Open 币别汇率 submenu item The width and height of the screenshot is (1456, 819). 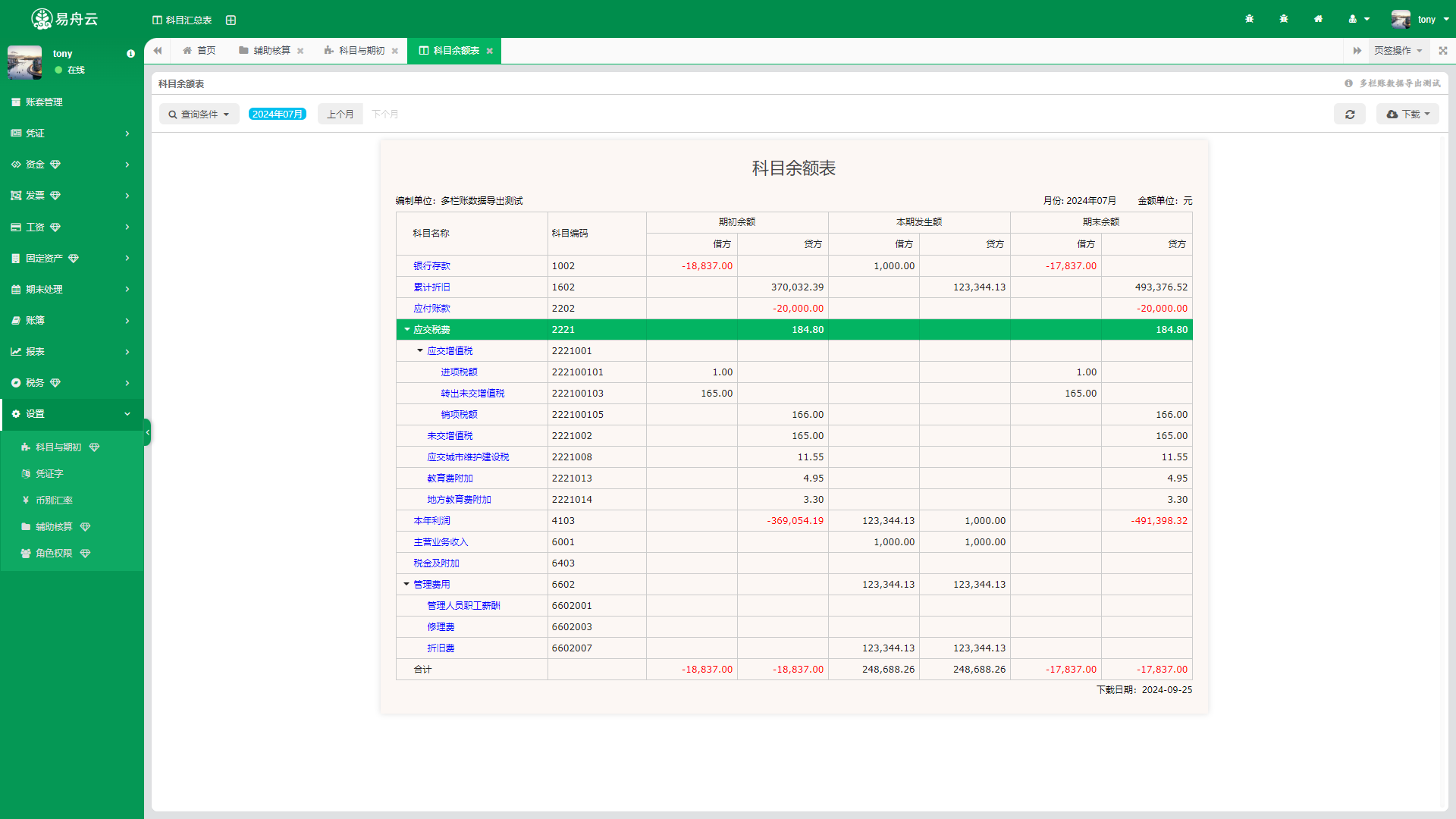[72, 500]
